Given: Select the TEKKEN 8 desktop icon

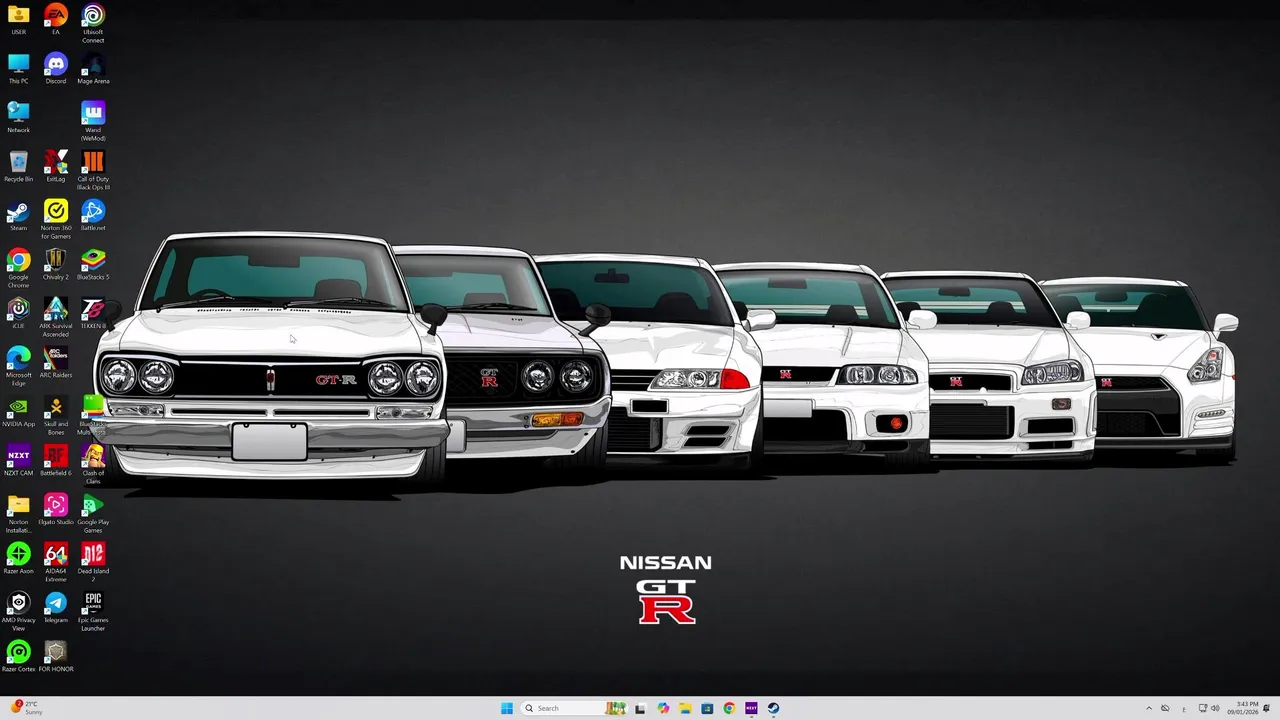Looking at the screenshot, I should pyautogui.click(x=93, y=314).
